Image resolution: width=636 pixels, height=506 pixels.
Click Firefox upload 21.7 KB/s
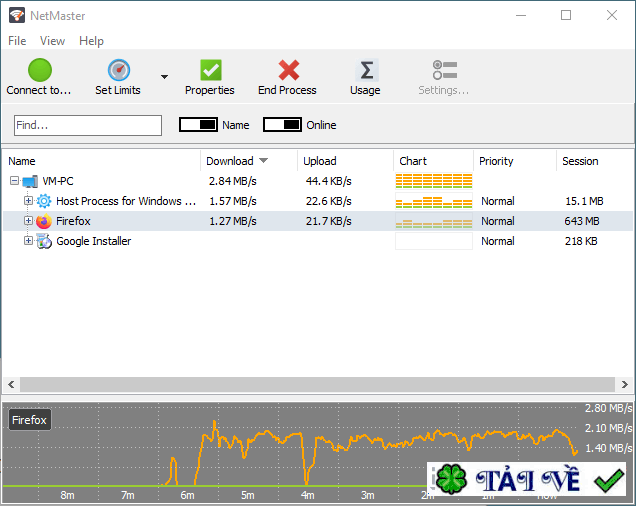click(x=329, y=221)
